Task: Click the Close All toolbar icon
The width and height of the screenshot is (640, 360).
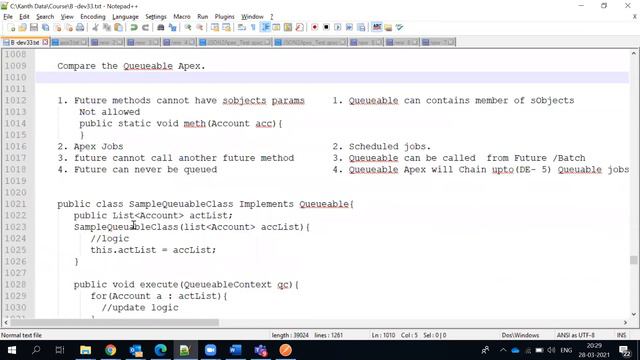Action: pyautogui.click(x=69, y=27)
